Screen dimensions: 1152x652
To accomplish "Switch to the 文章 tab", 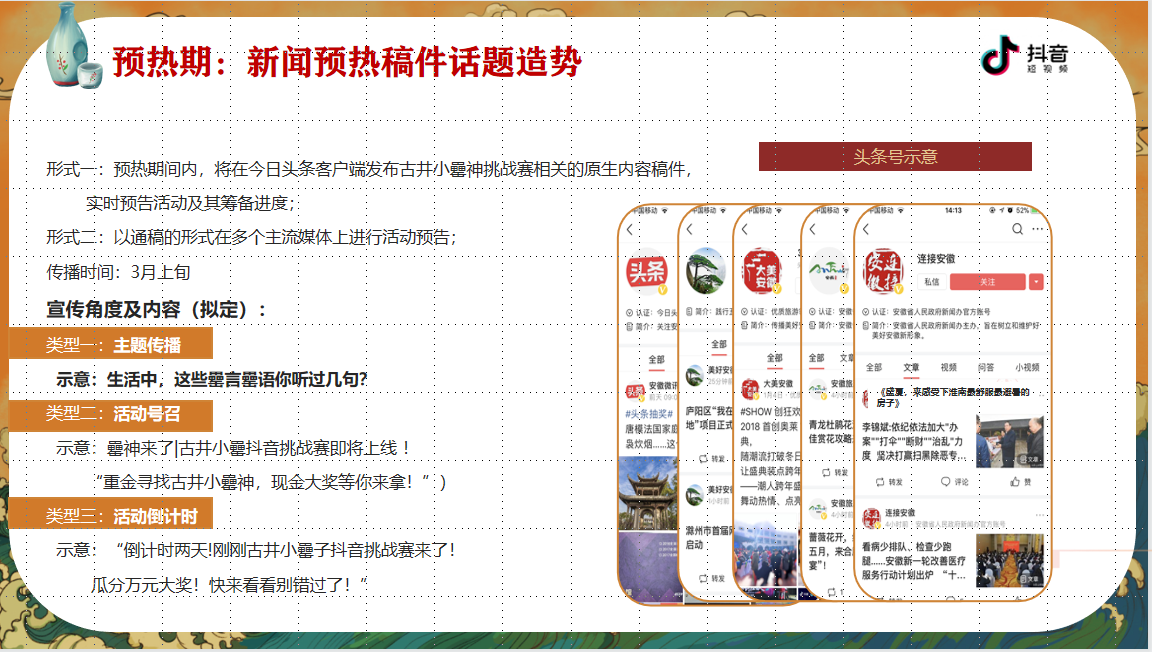I will [911, 368].
